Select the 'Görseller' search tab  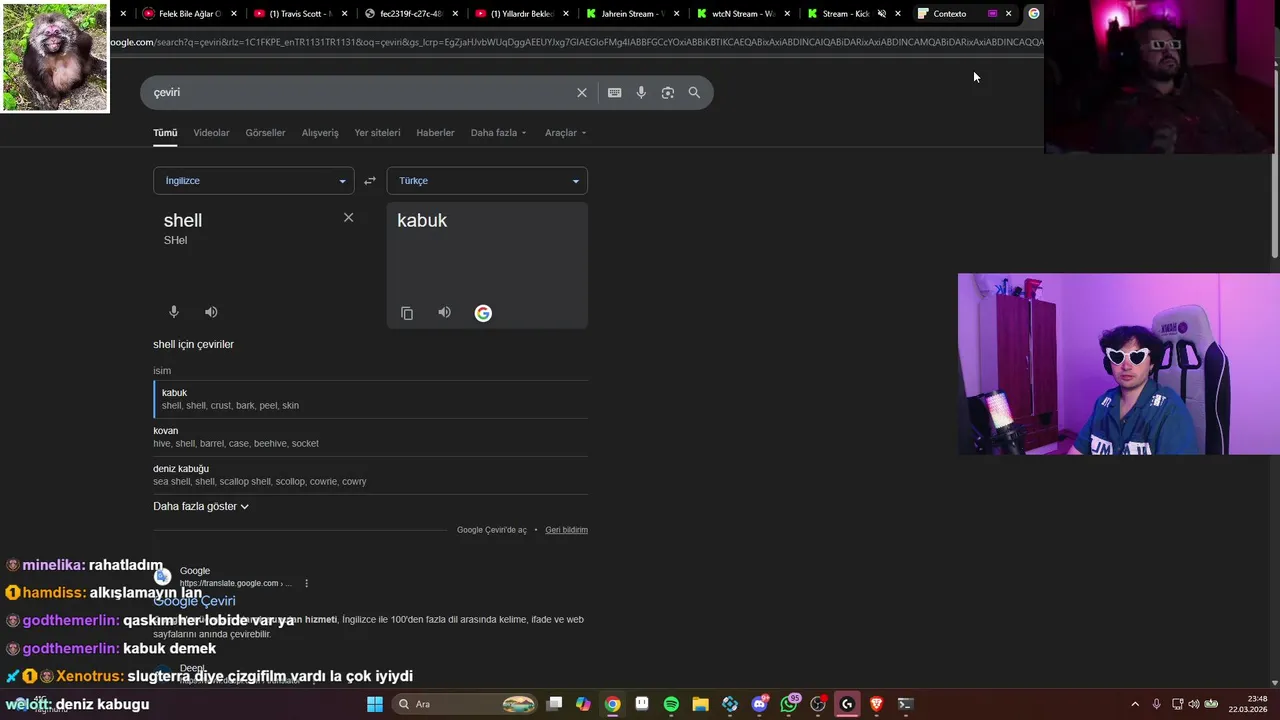tap(265, 133)
